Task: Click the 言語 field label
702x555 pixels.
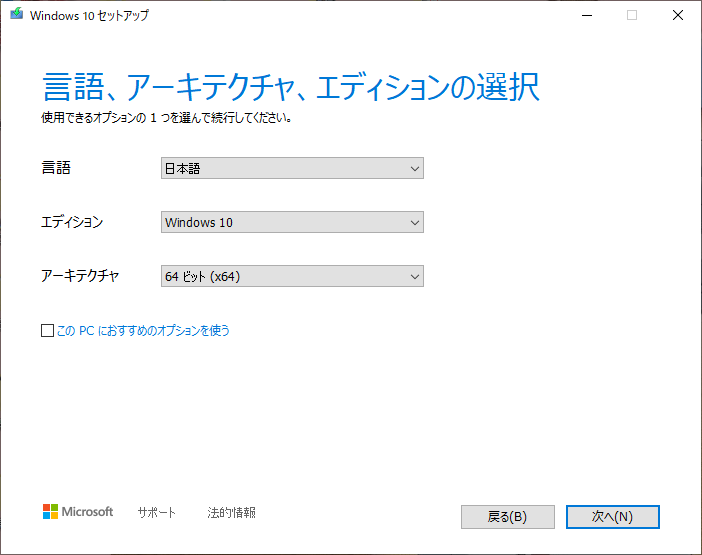Action: point(56,168)
